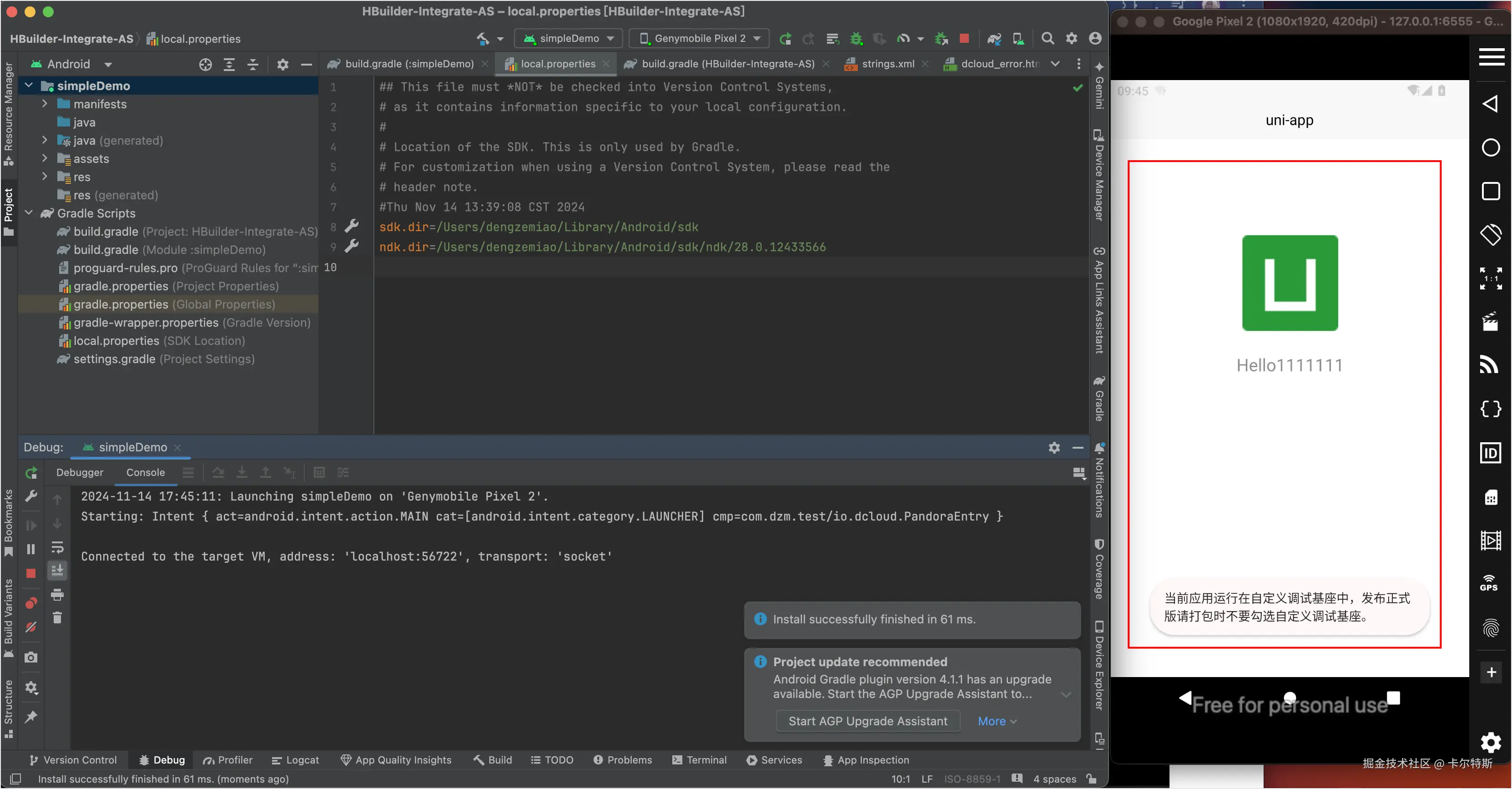Viewport: 1512px width, 789px height.
Task: Click Start AGP Upgrade Assistant button
Action: pyautogui.click(x=867, y=721)
